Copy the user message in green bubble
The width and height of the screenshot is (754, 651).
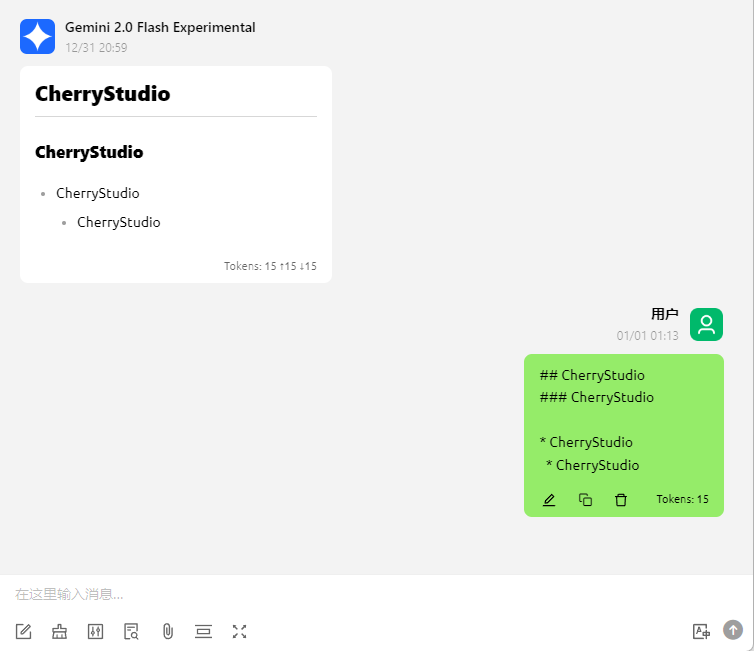586,499
